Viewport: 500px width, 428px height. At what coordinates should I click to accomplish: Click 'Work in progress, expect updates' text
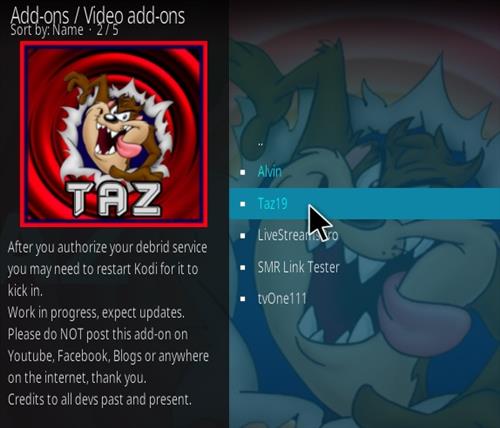(96, 313)
